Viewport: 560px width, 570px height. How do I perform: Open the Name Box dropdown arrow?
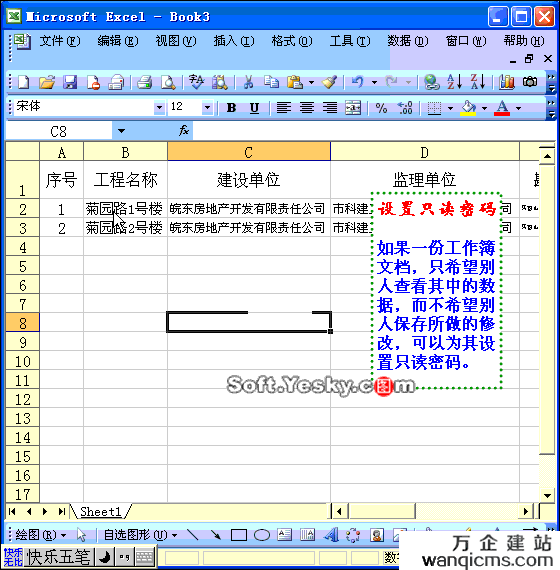click(121, 131)
